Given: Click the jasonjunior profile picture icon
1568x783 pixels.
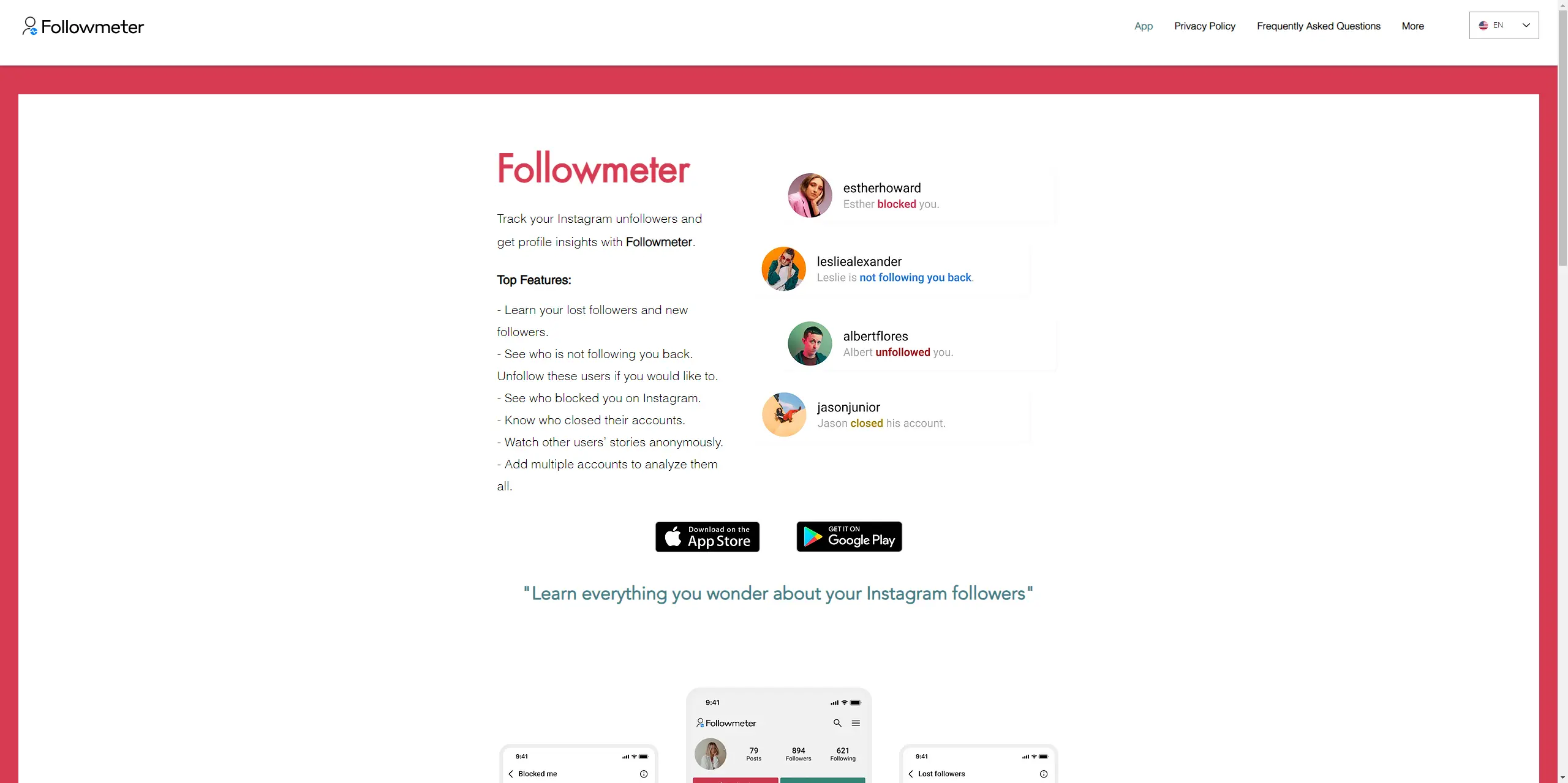Looking at the screenshot, I should (783, 414).
